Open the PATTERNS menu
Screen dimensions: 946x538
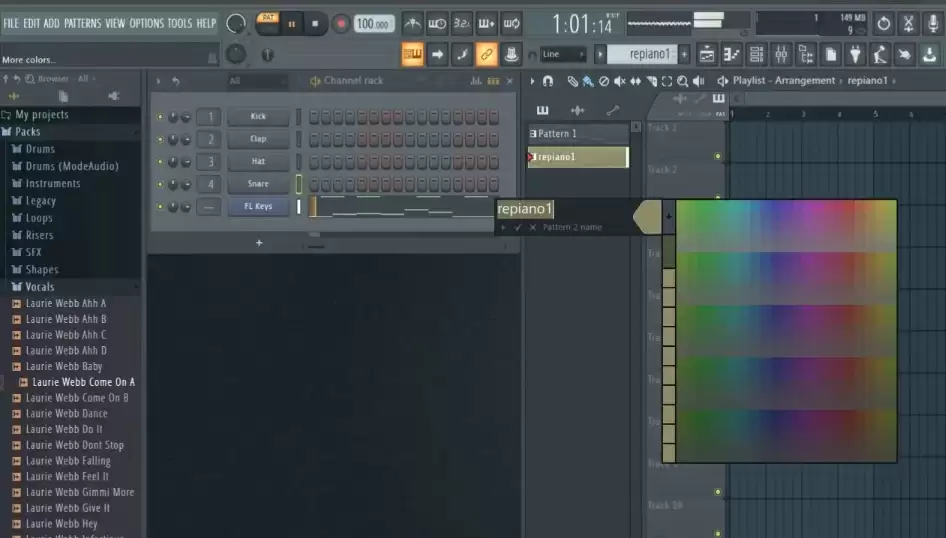(83, 24)
